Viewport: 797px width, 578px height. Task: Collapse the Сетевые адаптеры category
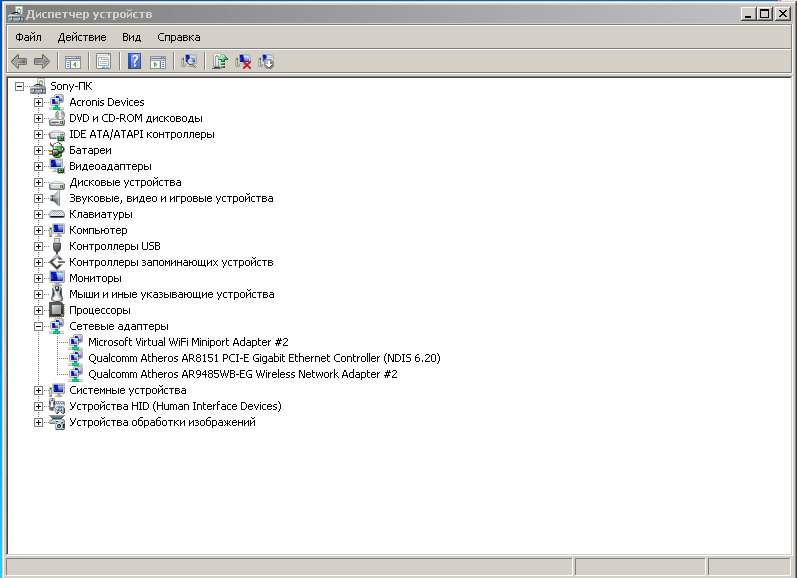click(x=38, y=326)
